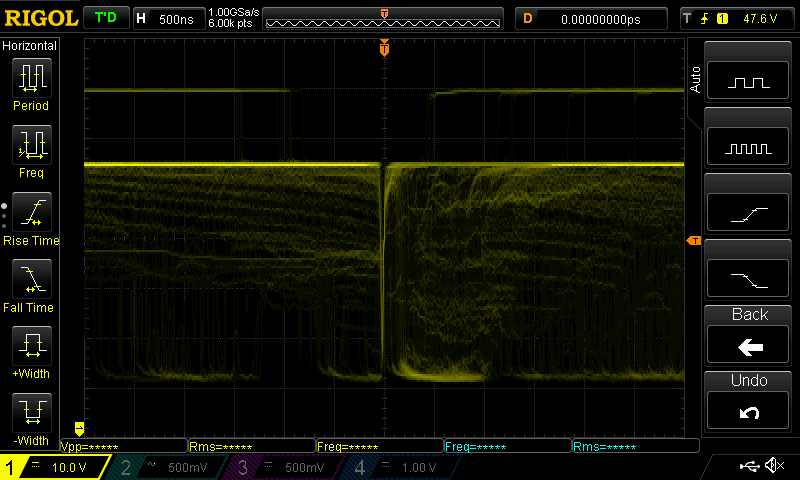Select the +Width measurement icon
The width and height of the screenshot is (800, 480).
[x=31, y=353]
